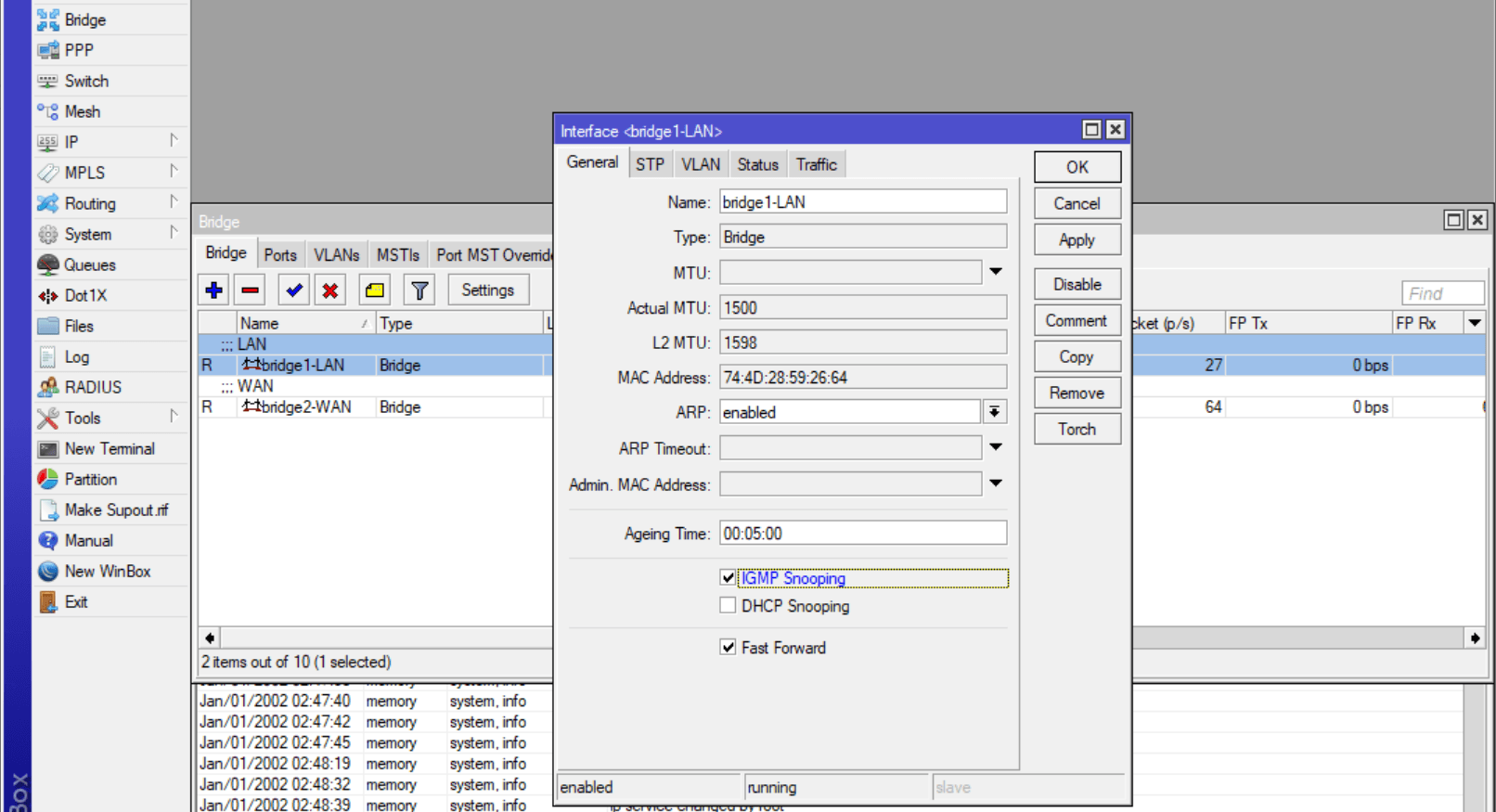Click the Find search box
Viewport: 1496px width, 812px height.
coord(1443,293)
